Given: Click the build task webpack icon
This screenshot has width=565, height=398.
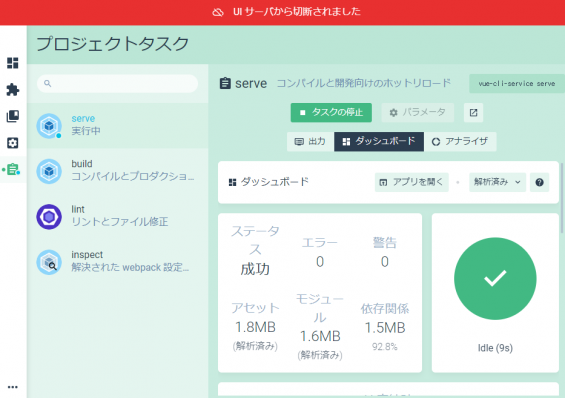Looking at the screenshot, I should pyautogui.click(x=49, y=171).
